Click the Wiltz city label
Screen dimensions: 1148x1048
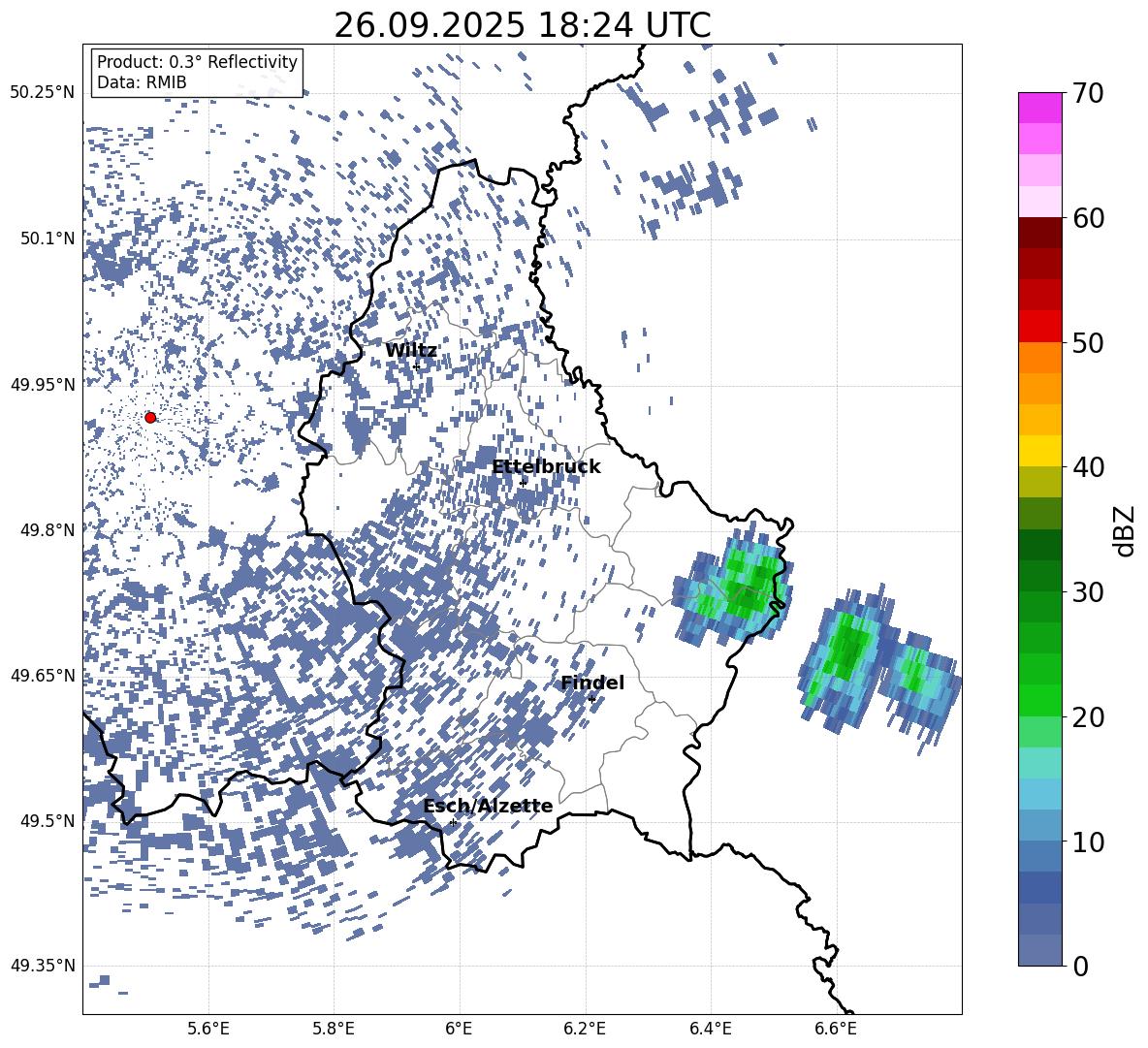coord(411,351)
